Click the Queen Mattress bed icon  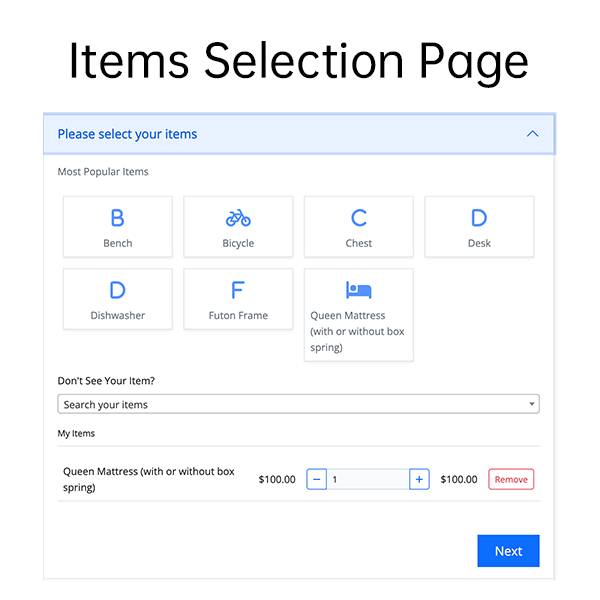[x=358, y=290]
